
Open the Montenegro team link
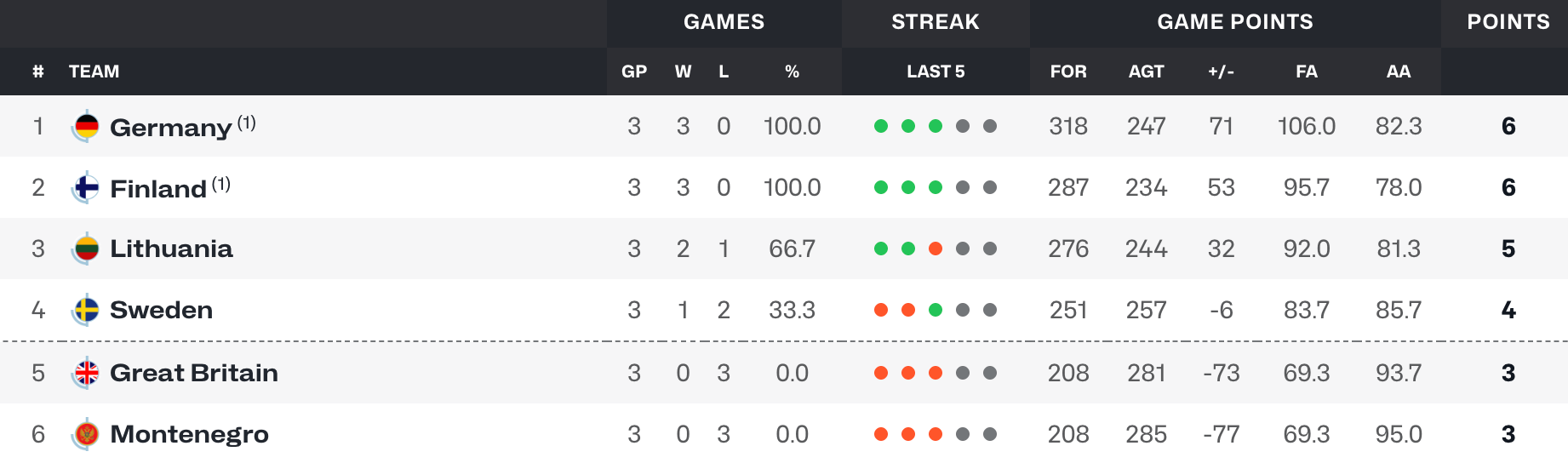[x=190, y=435]
